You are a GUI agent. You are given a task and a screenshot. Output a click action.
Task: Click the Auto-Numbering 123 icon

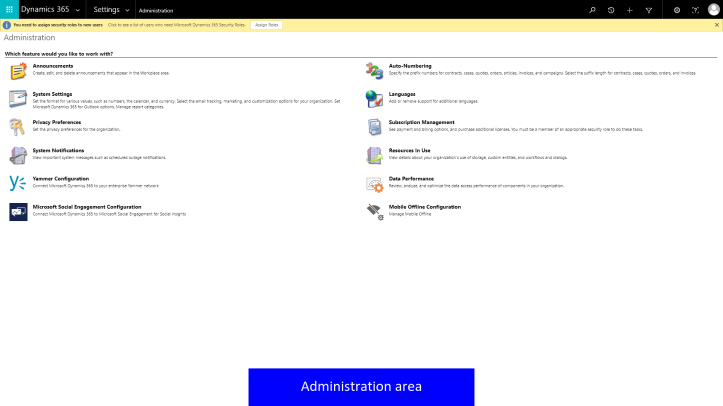374,71
